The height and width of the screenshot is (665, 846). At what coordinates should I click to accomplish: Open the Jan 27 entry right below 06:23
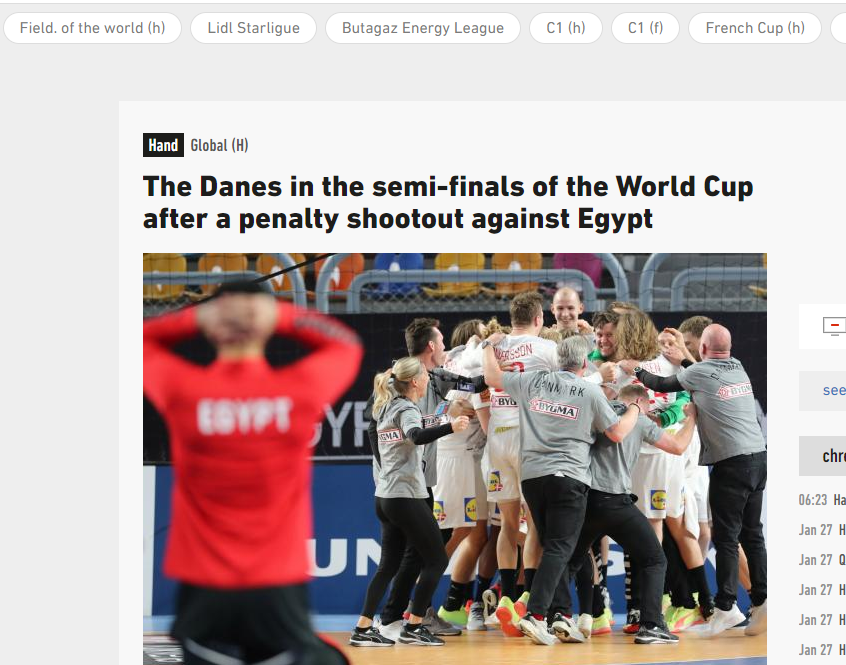(822, 530)
